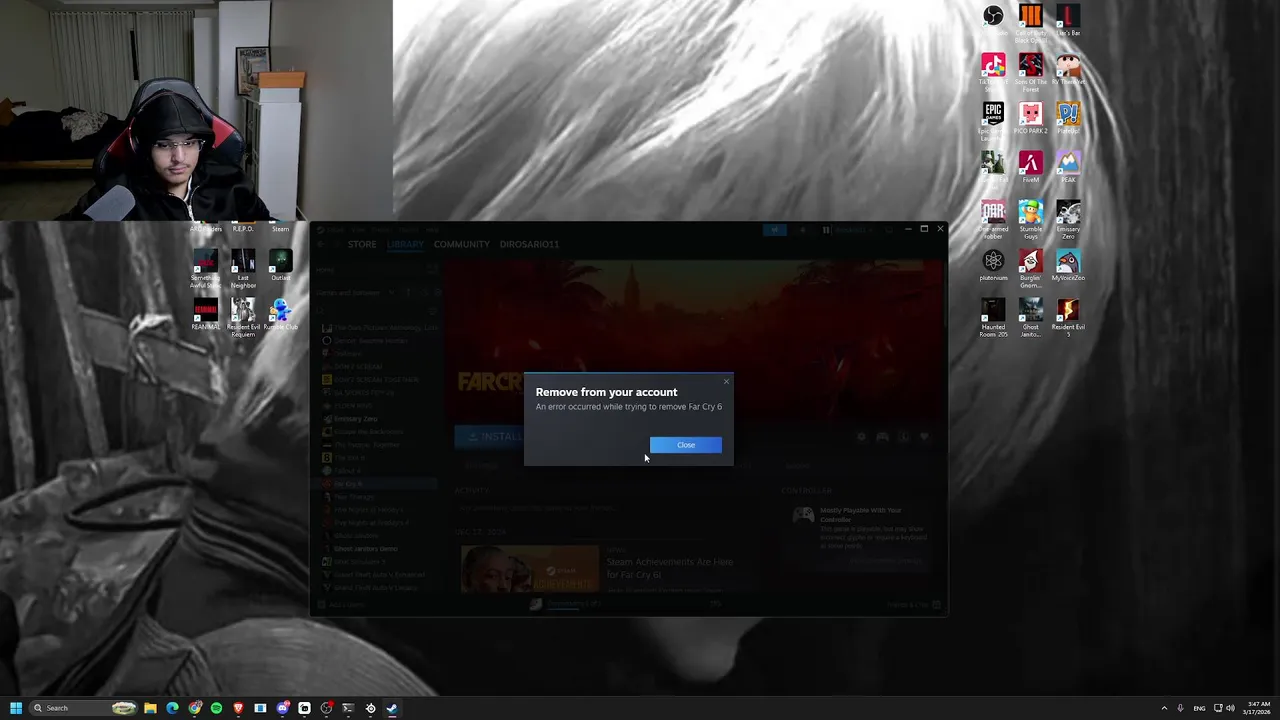The width and height of the screenshot is (1280, 720).
Task: Click the Close button in the error dialog
Action: pos(685,445)
